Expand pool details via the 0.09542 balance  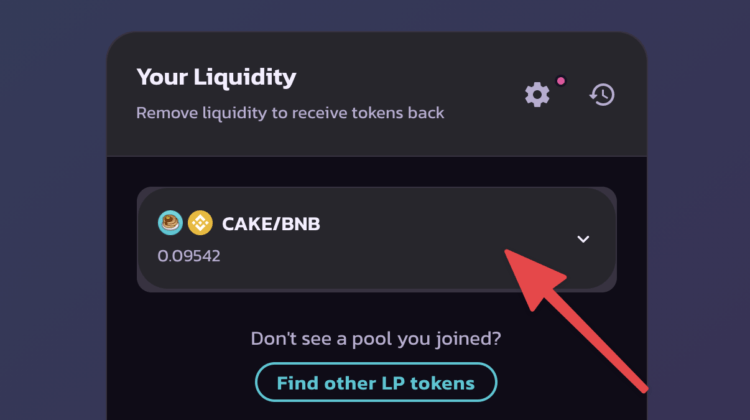pos(189,255)
